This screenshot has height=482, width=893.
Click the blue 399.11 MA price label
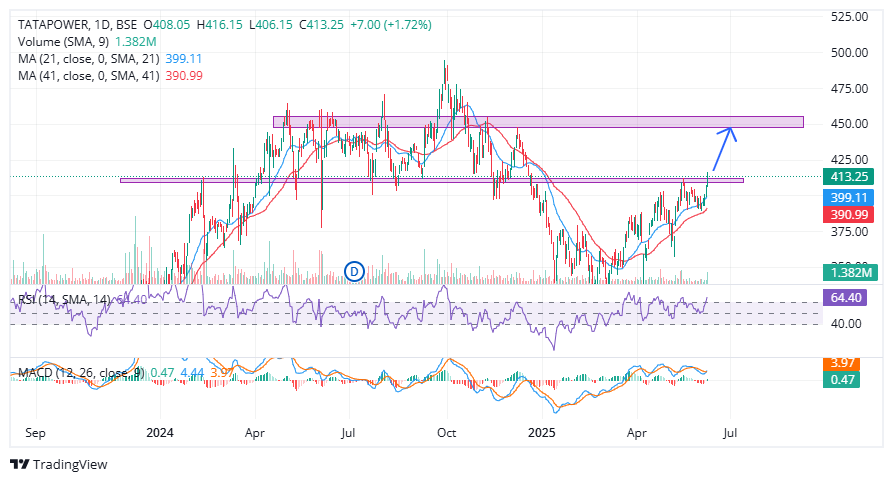click(849, 198)
